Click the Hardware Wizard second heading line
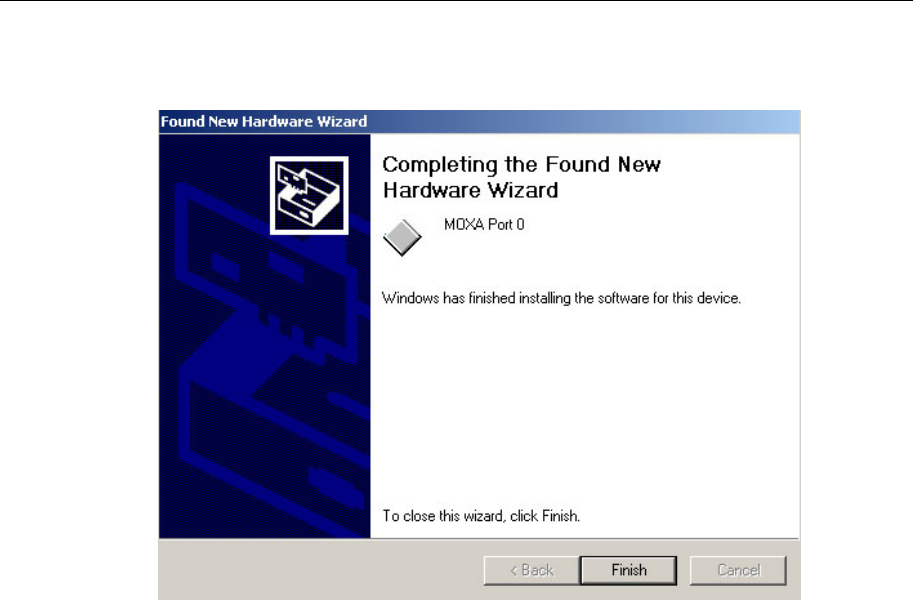 (x=470, y=190)
